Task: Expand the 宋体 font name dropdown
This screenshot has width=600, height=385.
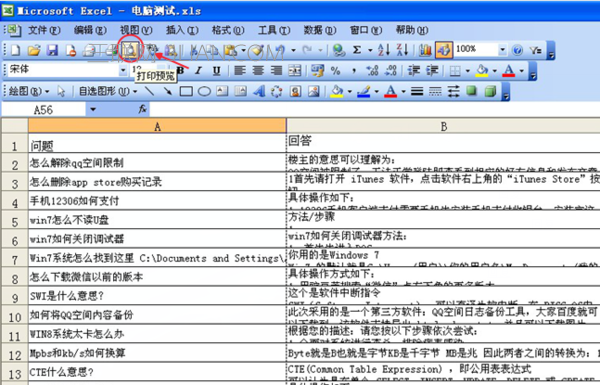Action: coord(123,70)
